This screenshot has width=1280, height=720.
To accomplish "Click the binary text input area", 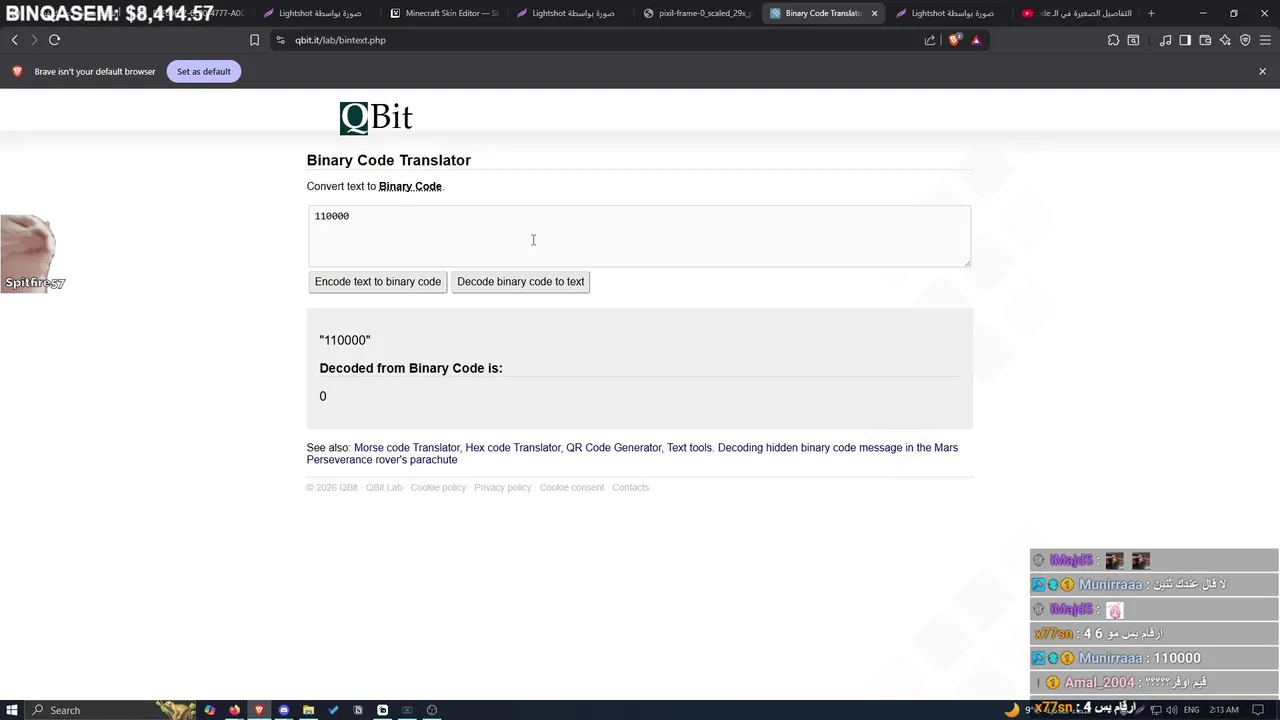I will [x=639, y=236].
